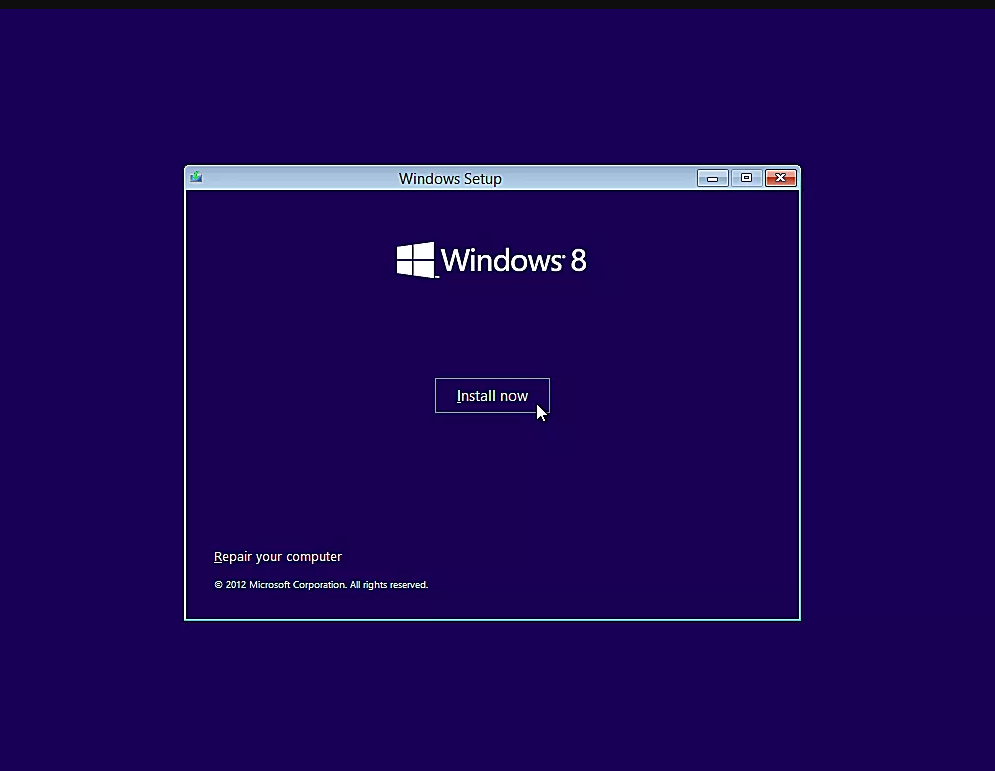The height and width of the screenshot is (771, 995).
Task: Minimize the Windows Setup window
Action: click(x=713, y=178)
